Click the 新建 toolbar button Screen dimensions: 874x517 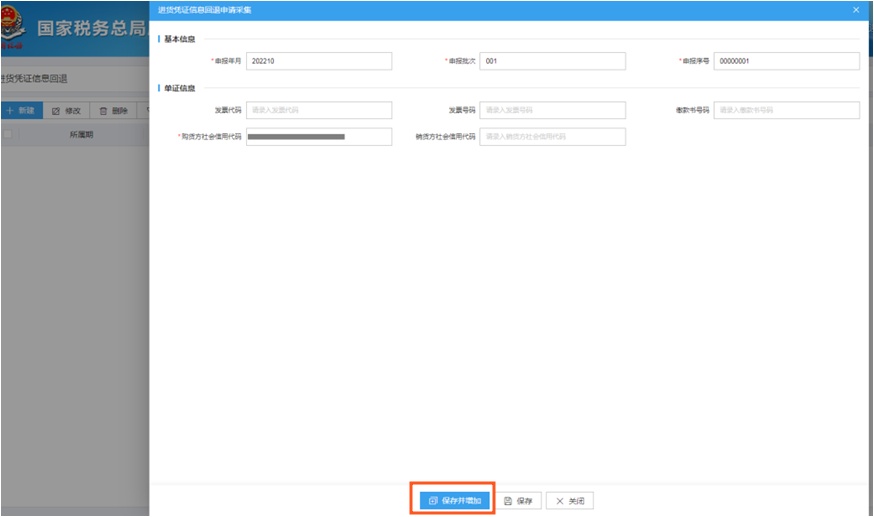click(x=21, y=110)
